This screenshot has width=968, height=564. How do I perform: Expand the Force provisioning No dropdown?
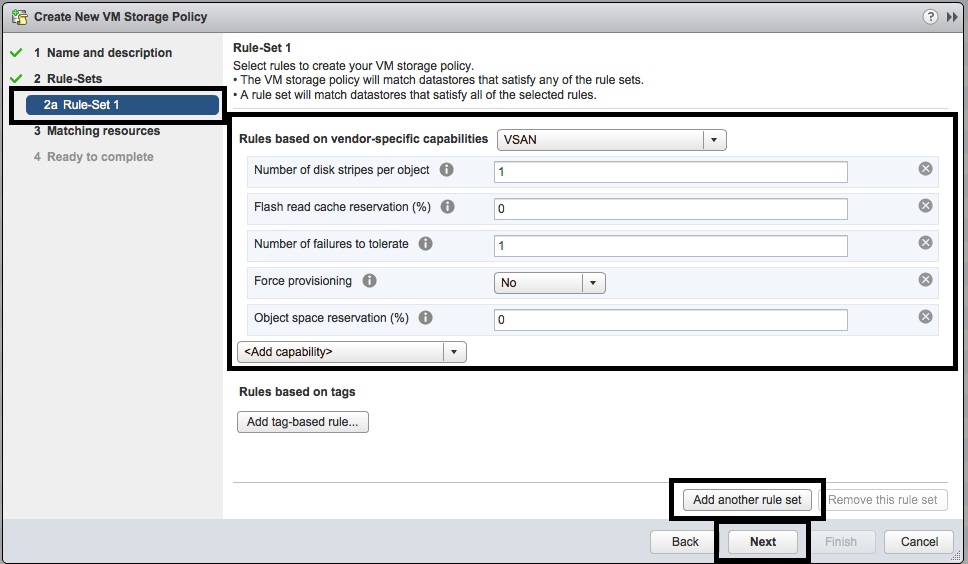[x=593, y=283]
